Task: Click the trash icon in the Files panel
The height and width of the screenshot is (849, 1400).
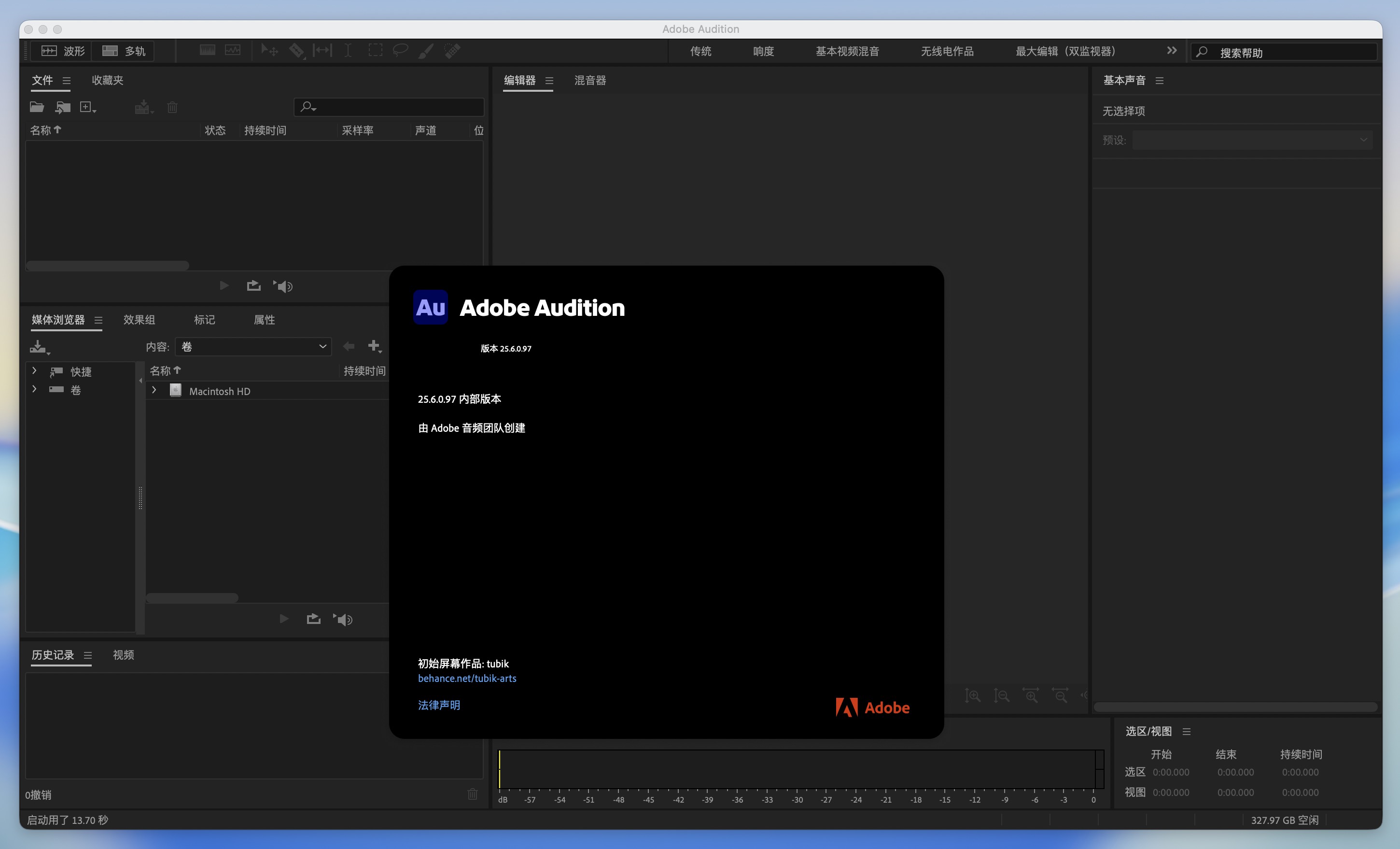Action: click(172, 107)
